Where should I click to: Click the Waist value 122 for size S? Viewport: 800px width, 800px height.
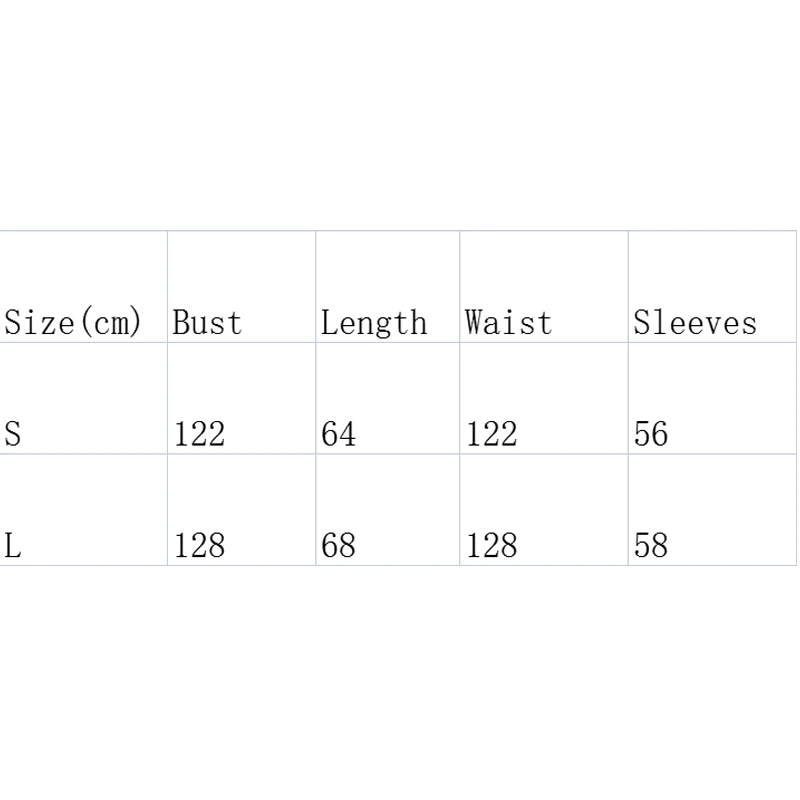(491, 434)
